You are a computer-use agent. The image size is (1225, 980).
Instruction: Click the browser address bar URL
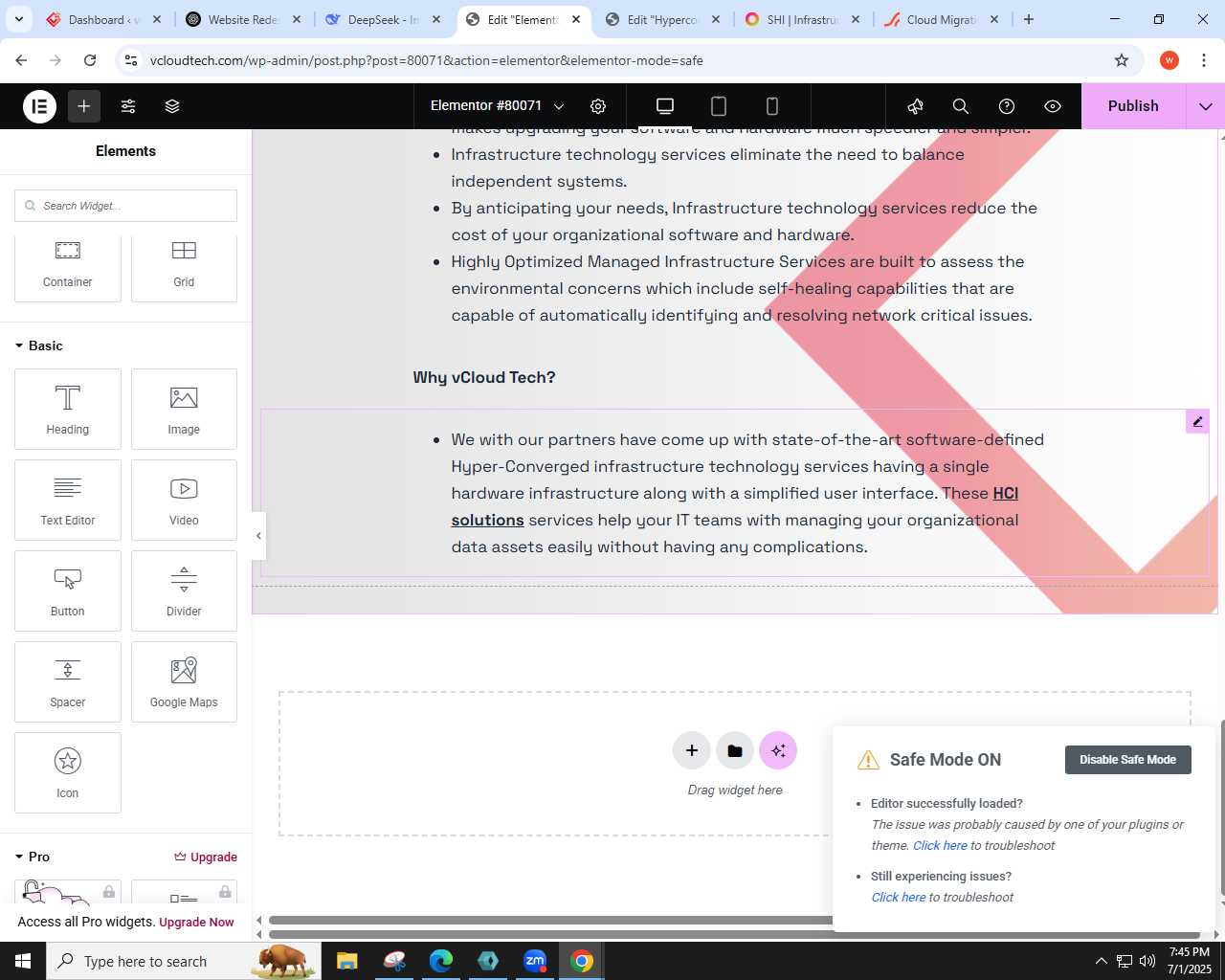coord(427,60)
